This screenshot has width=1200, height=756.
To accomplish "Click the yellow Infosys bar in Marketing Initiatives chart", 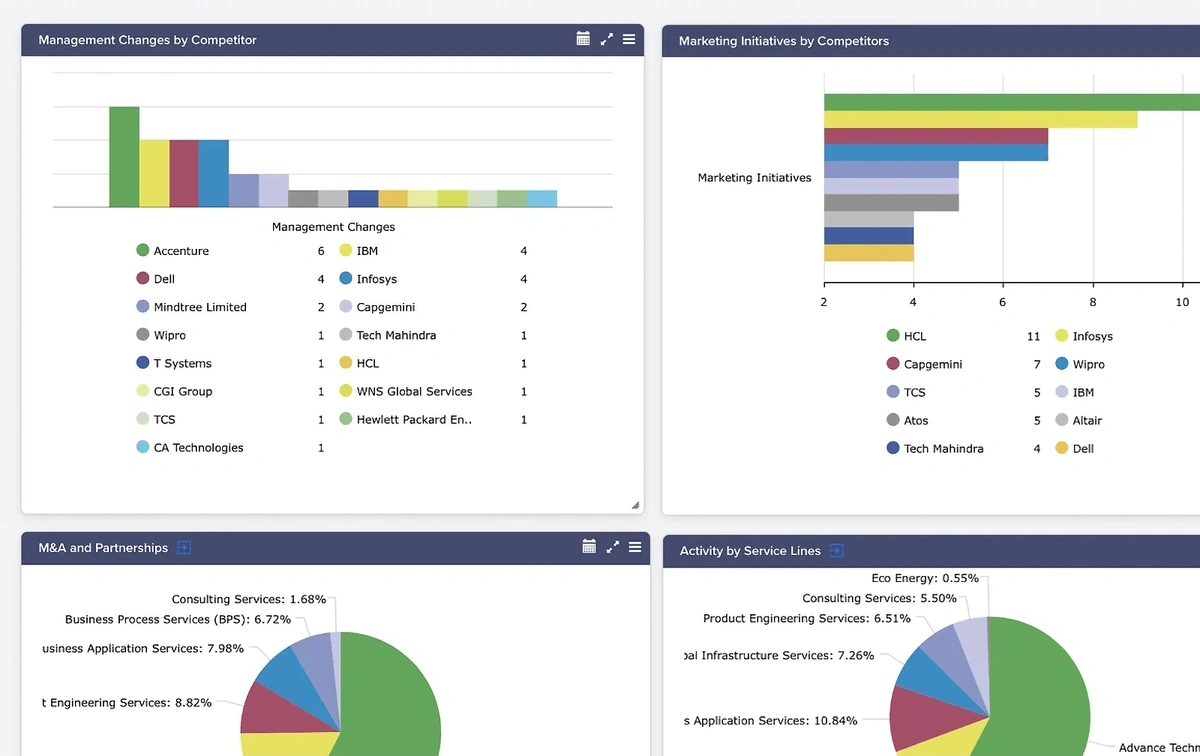I will pyautogui.click(x=981, y=119).
